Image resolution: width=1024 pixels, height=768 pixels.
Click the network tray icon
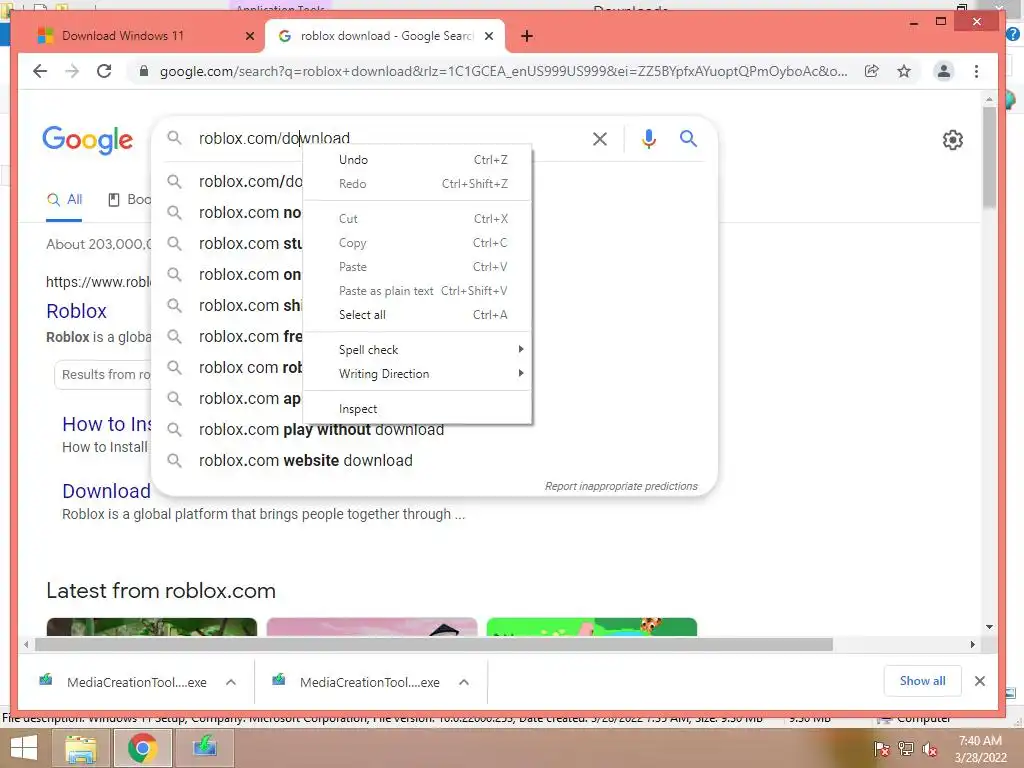coord(906,749)
